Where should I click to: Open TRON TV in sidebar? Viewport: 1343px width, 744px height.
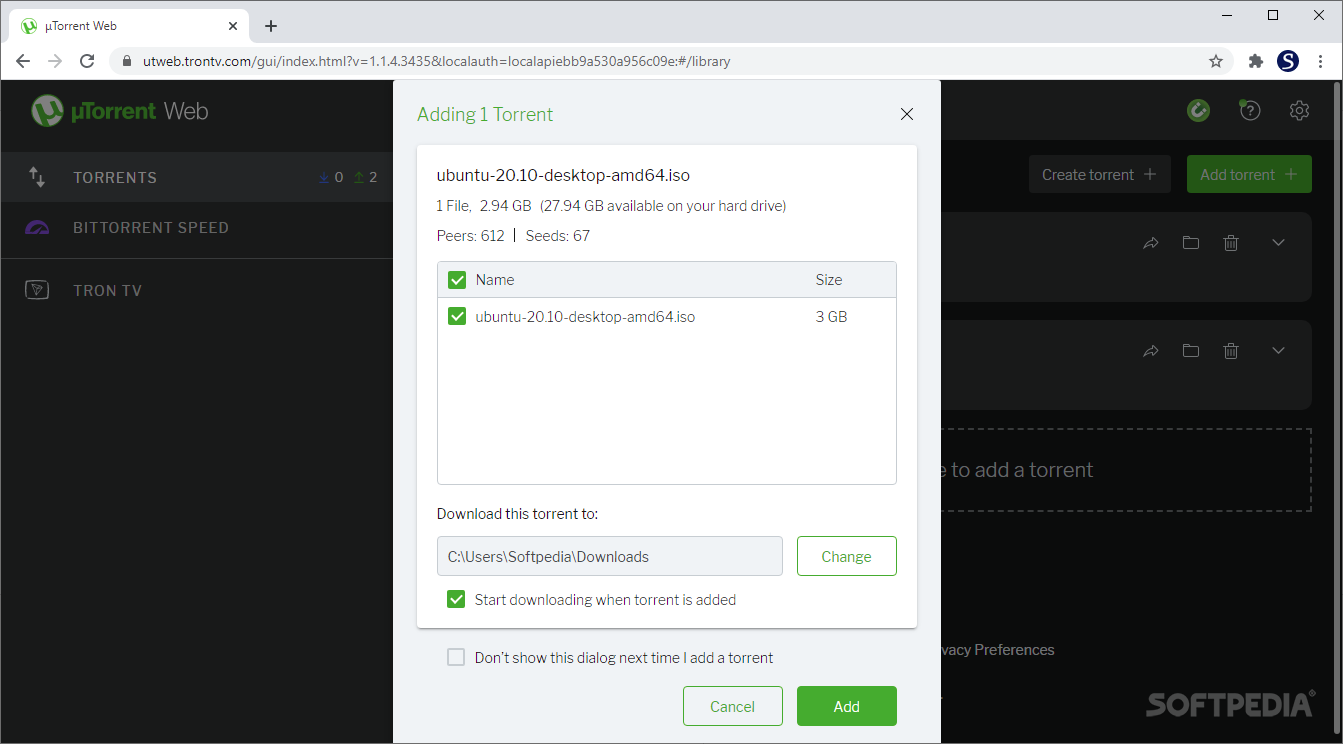coord(196,291)
